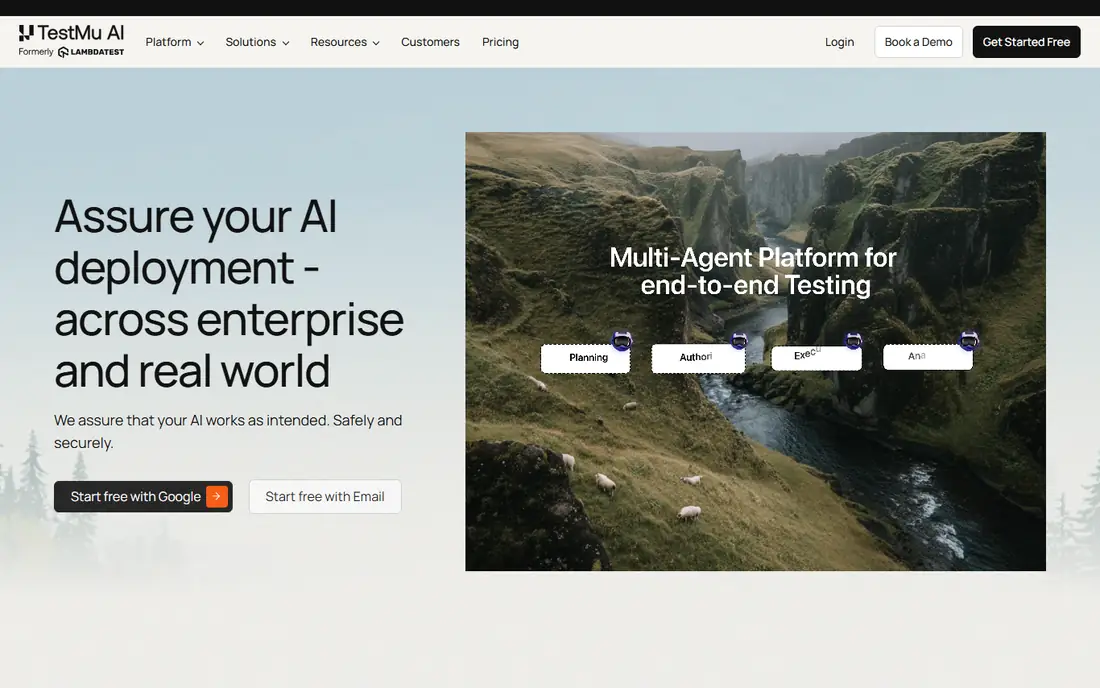Open the Pricing page
The height and width of the screenshot is (688, 1100).
click(500, 42)
